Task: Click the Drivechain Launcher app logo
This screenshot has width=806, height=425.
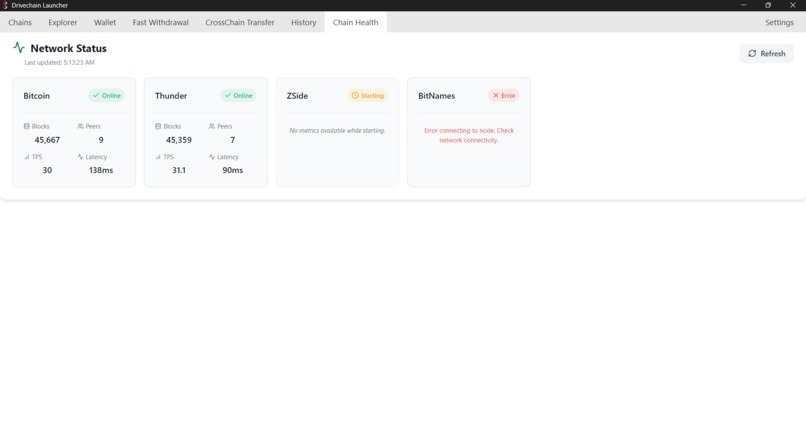Action: 5,5
